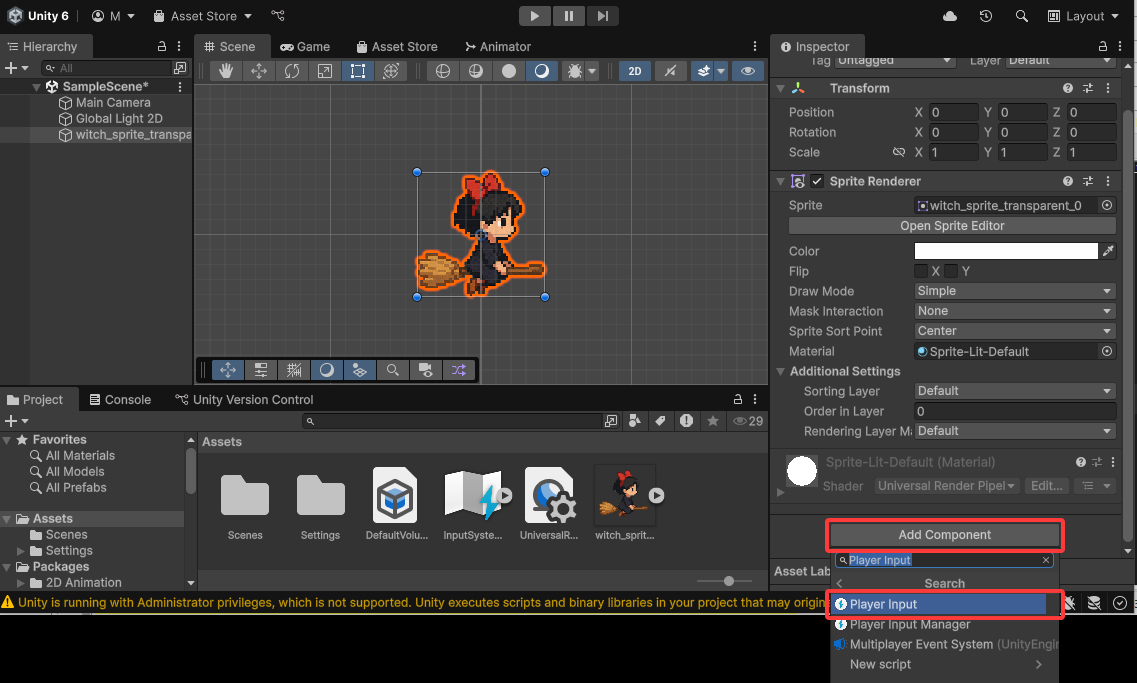The image size is (1137, 683).
Task: Select the Move tool in Scene toolbar
Action: tap(259, 71)
